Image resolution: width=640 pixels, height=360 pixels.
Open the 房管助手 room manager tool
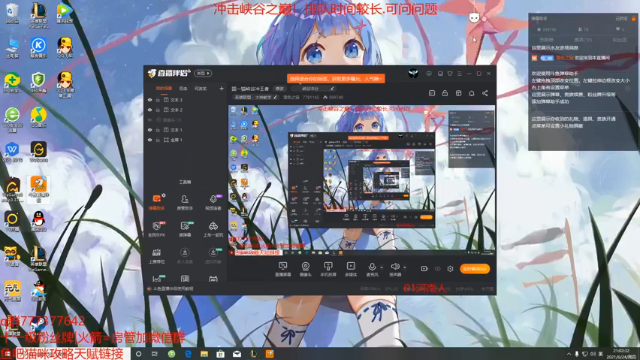(x=184, y=202)
